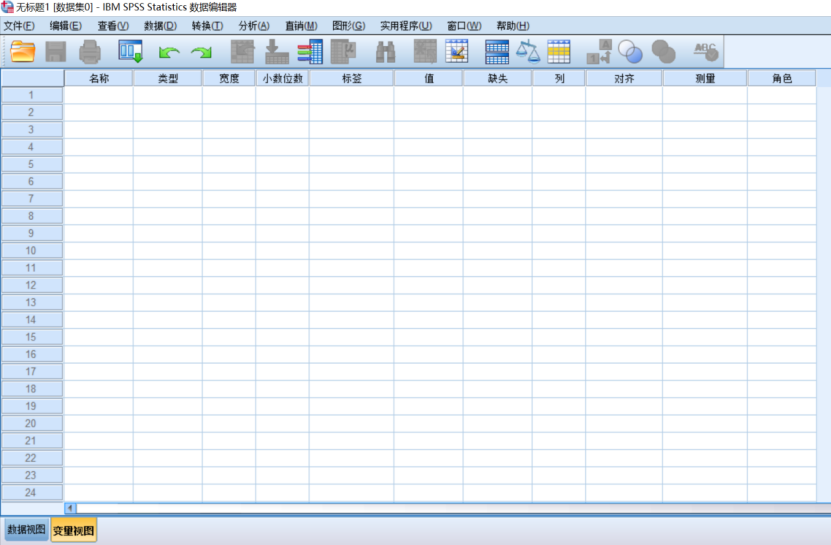This screenshot has height=545, width=831.
Task: Click the Insert variable icon
Action: point(457,51)
